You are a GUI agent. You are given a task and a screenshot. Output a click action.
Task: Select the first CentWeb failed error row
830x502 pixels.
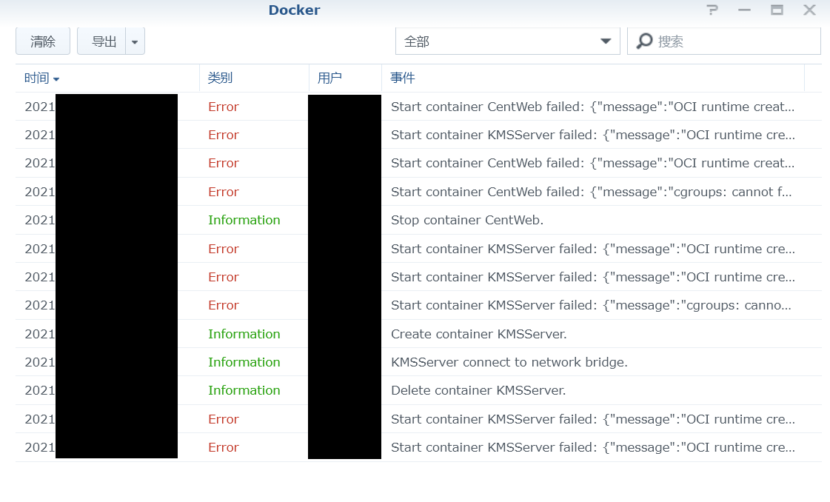(593, 107)
